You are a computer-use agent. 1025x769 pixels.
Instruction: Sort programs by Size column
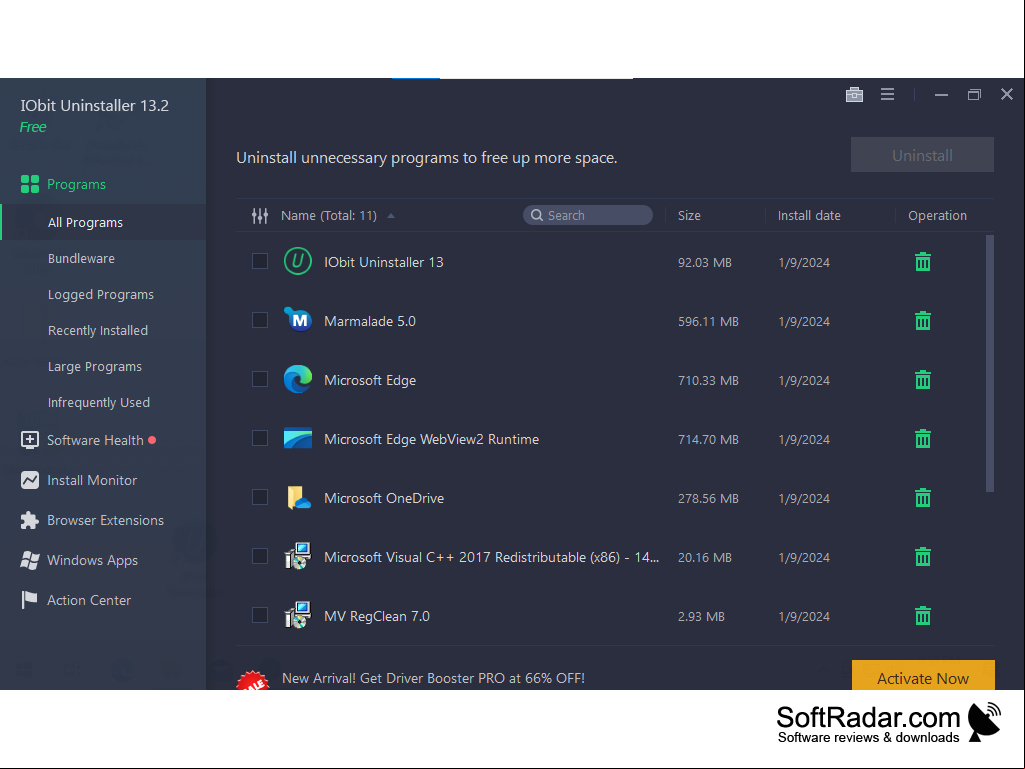[x=689, y=215]
